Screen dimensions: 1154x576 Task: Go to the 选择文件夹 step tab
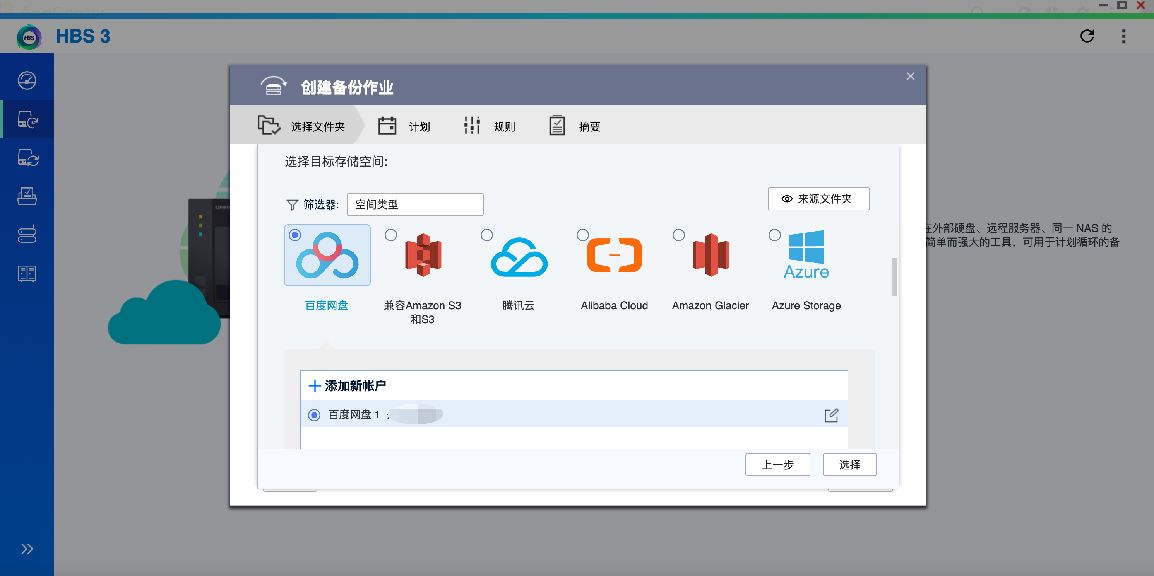(302, 126)
